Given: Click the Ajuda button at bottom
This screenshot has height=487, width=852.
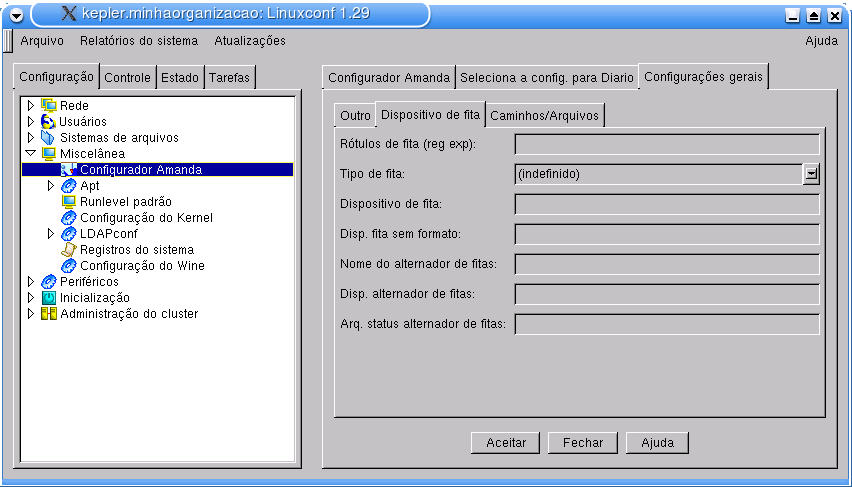Looking at the screenshot, I should pos(657,443).
